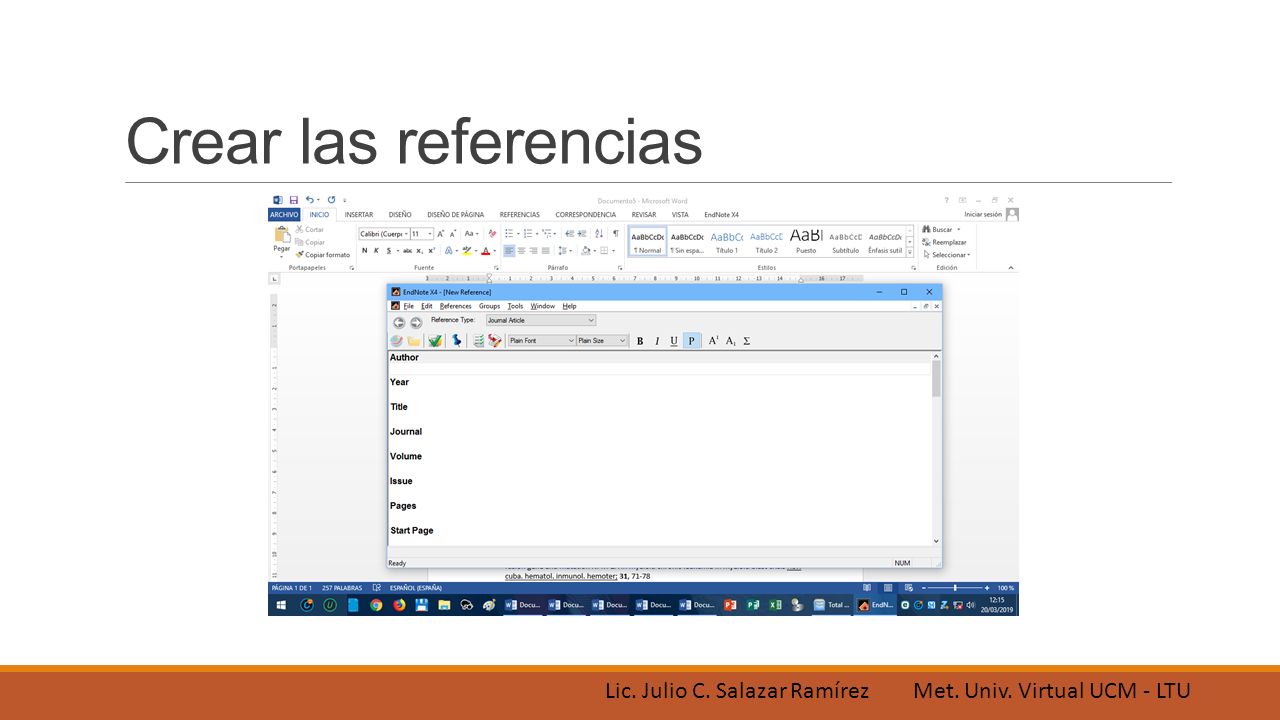Open the EndNote Help menu

(569, 306)
